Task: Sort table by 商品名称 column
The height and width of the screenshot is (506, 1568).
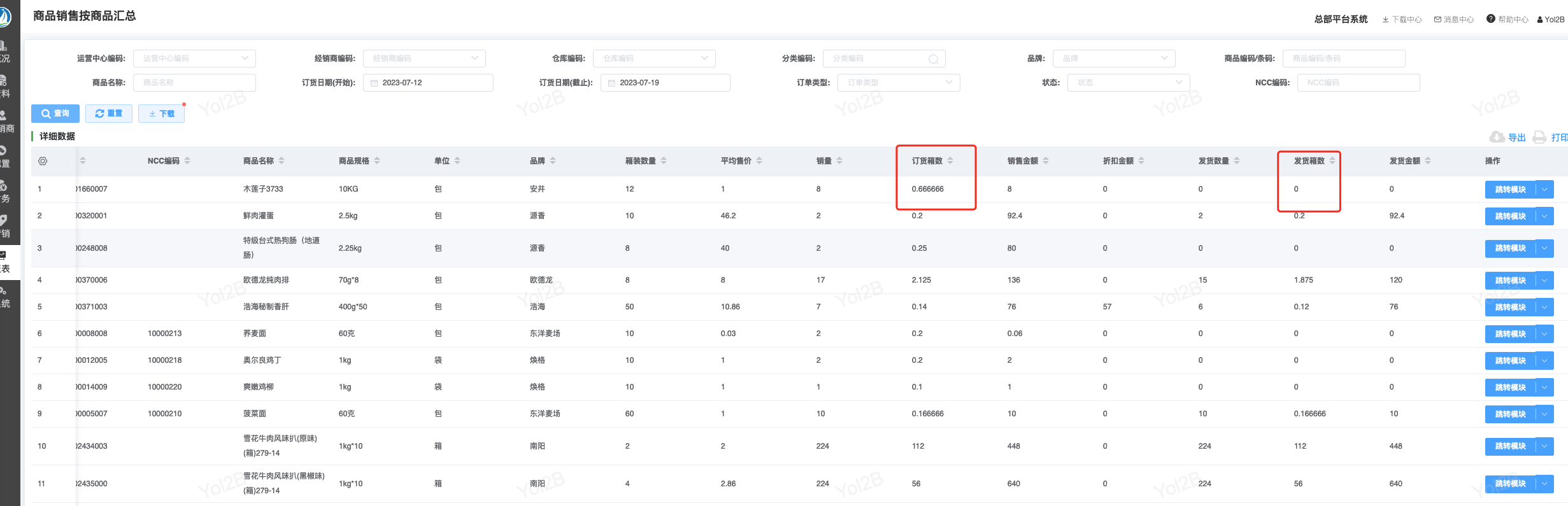Action: (282, 161)
